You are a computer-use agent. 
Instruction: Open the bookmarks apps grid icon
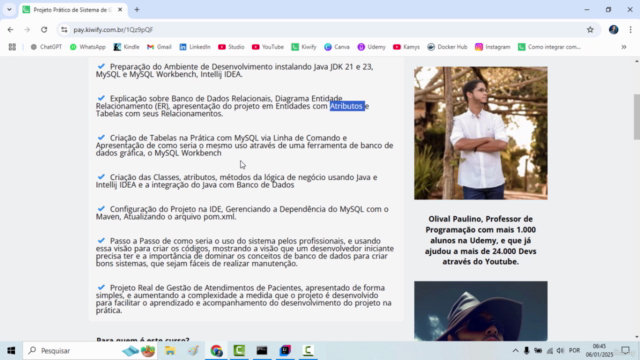coord(12,47)
